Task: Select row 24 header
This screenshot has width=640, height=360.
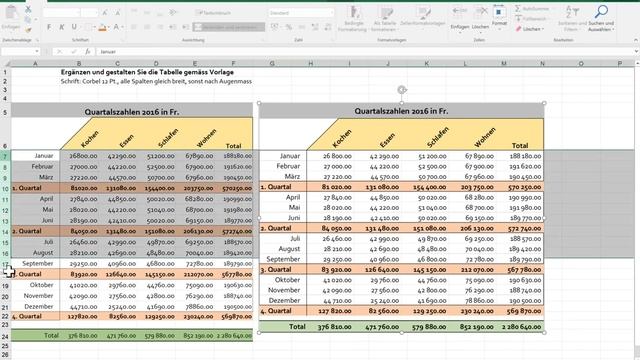Action: tap(5, 336)
